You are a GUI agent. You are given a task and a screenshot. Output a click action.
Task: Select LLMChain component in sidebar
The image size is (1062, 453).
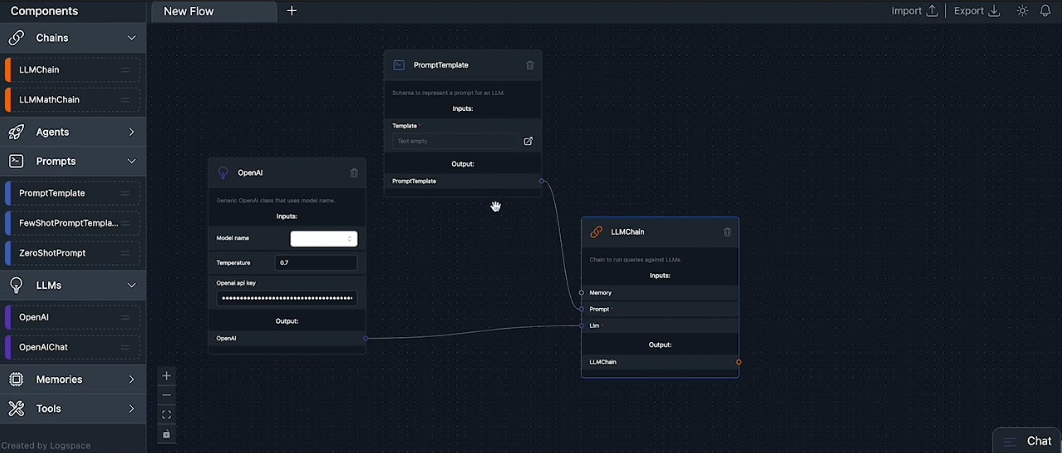point(72,70)
